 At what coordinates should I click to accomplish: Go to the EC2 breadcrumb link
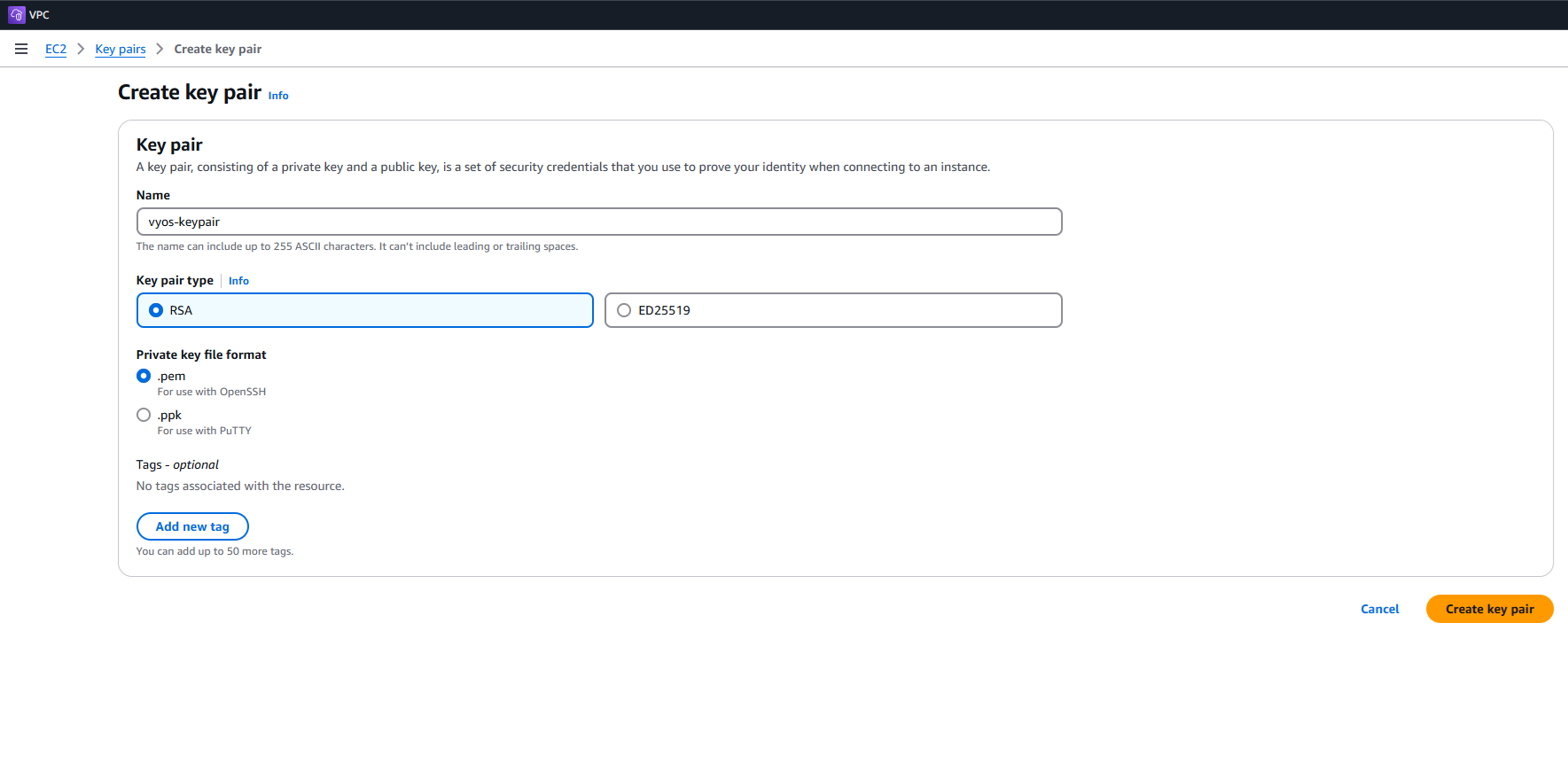[x=56, y=50]
